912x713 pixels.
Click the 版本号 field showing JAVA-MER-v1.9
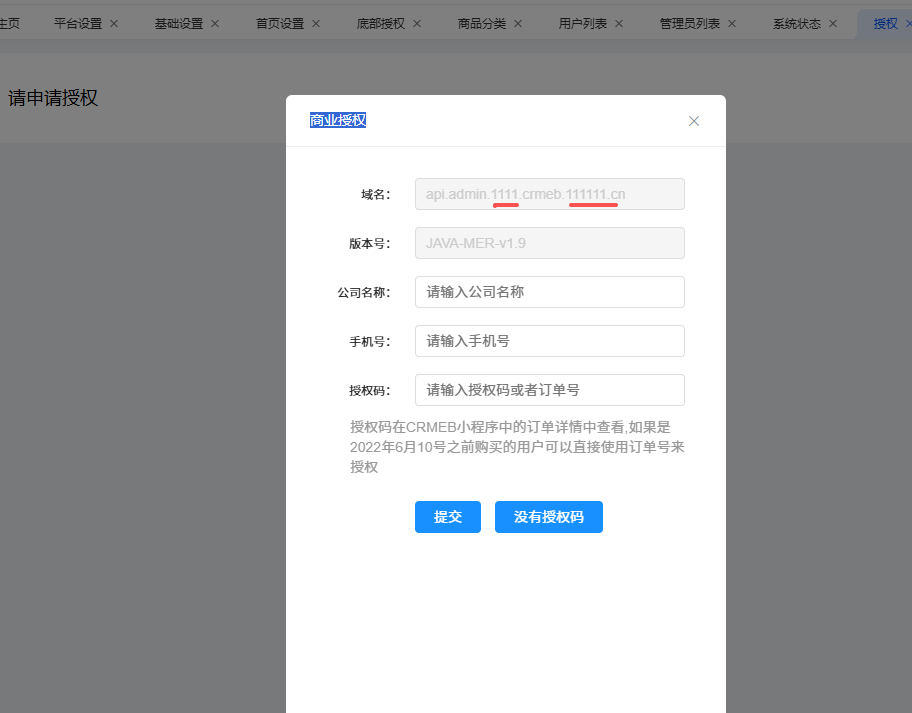tap(549, 243)
